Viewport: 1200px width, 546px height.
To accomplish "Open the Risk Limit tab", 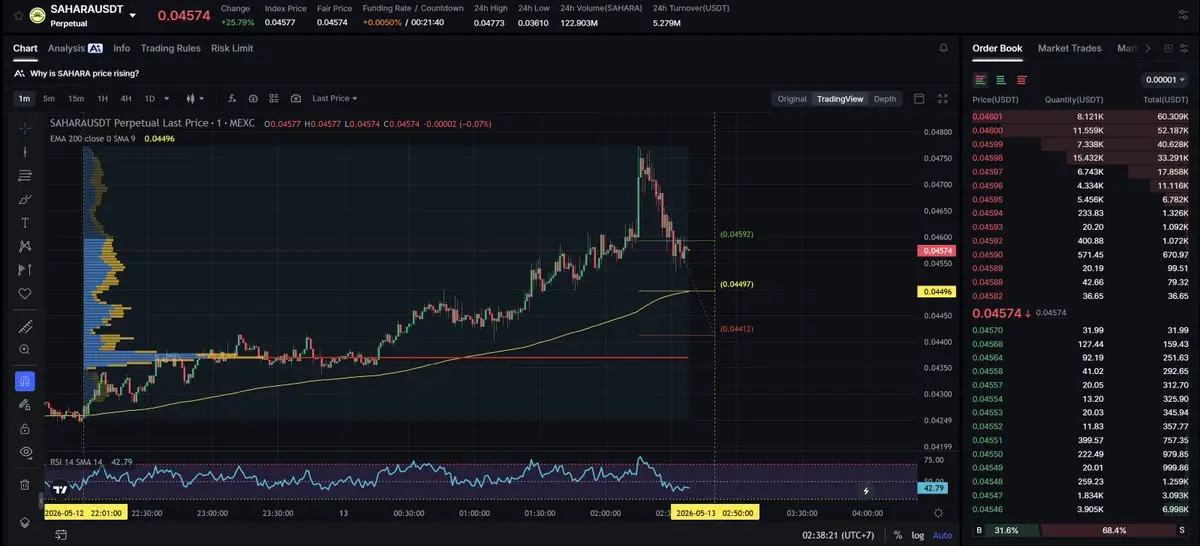I will [232, 48].
